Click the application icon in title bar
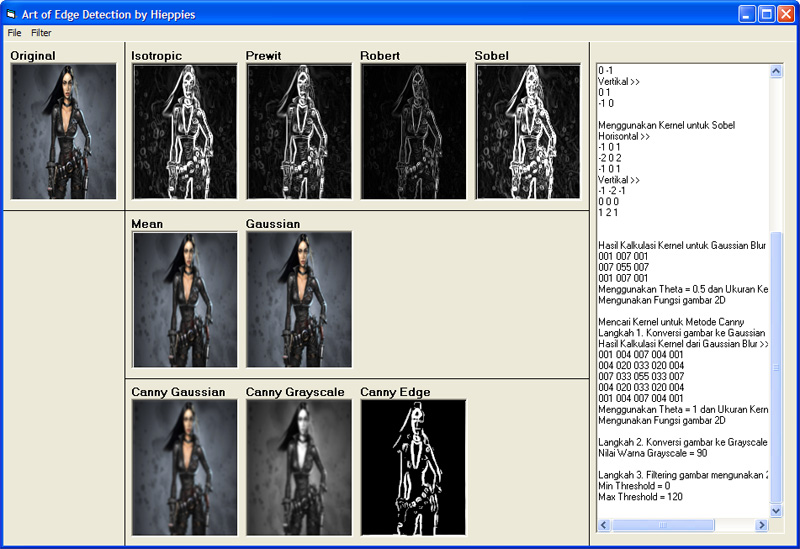800x549 pixels. [12, 14]
